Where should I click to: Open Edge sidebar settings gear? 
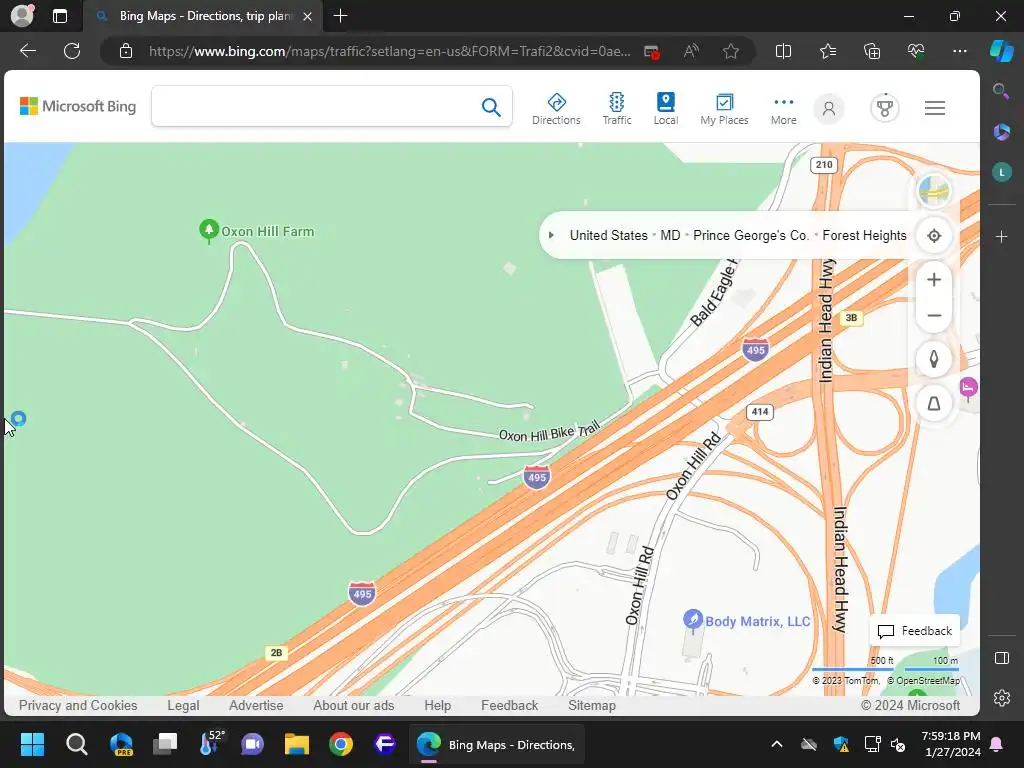point(1002,697)
